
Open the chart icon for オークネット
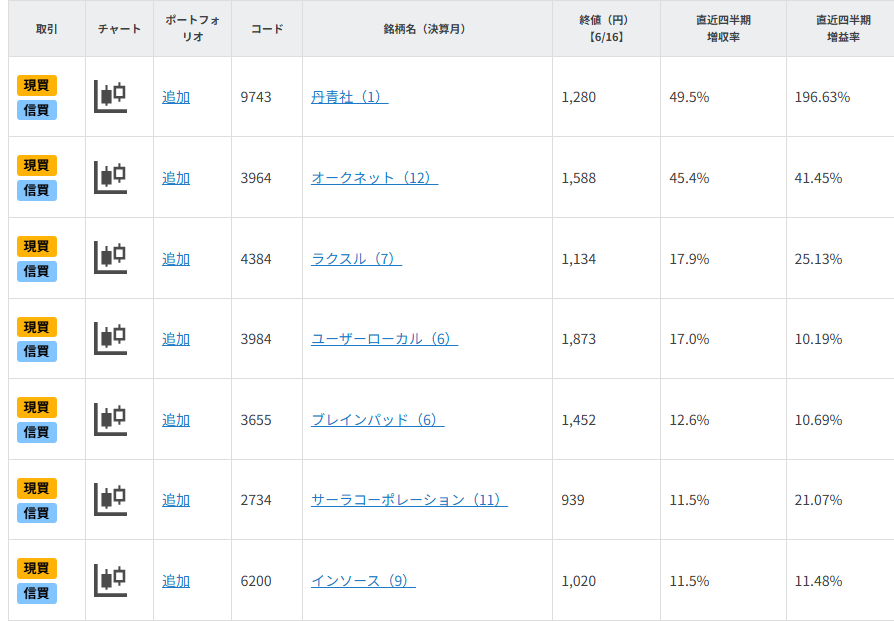pyautogui.click(x=110, y=178)
